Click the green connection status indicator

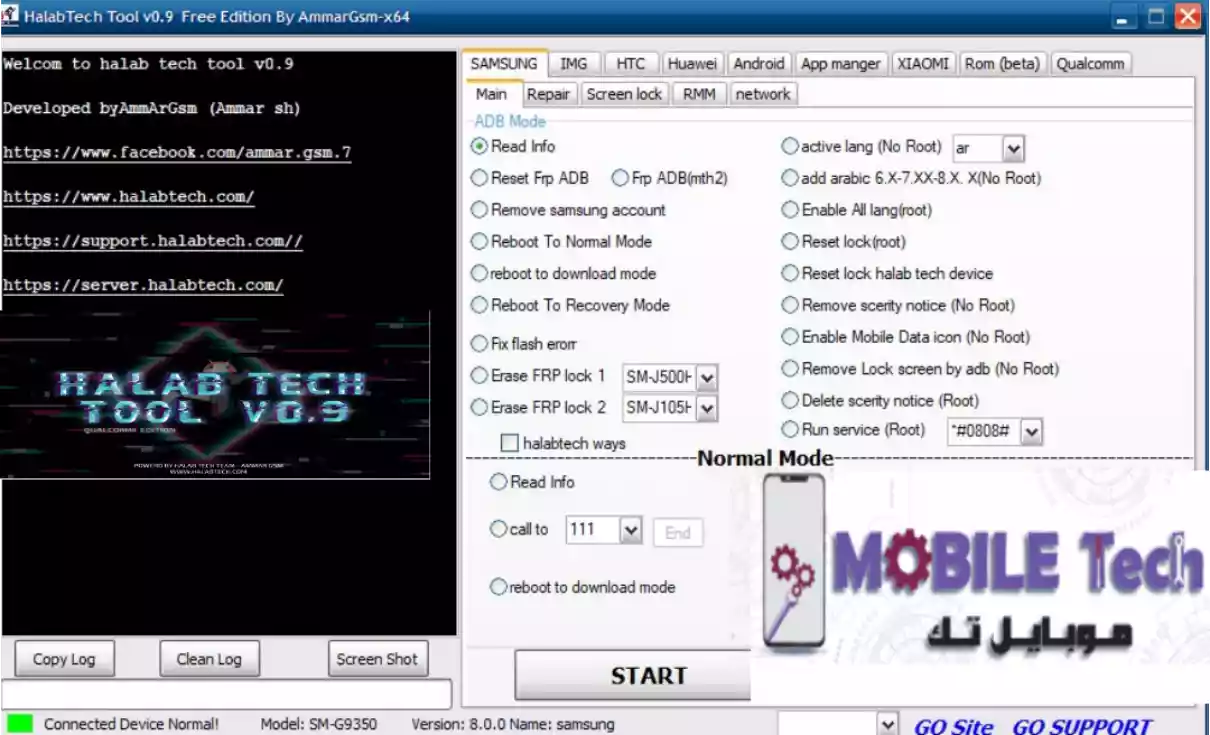[19, 722]
